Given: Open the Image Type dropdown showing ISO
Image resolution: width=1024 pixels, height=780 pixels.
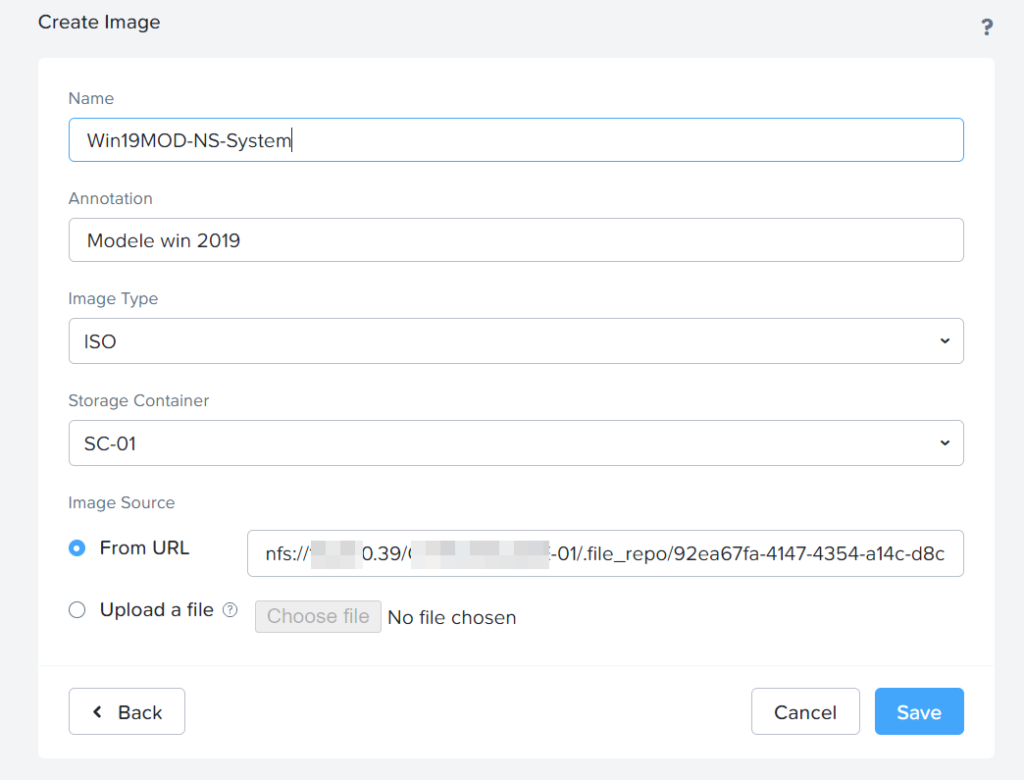Looking at the screenshot, I should [515, 341].
